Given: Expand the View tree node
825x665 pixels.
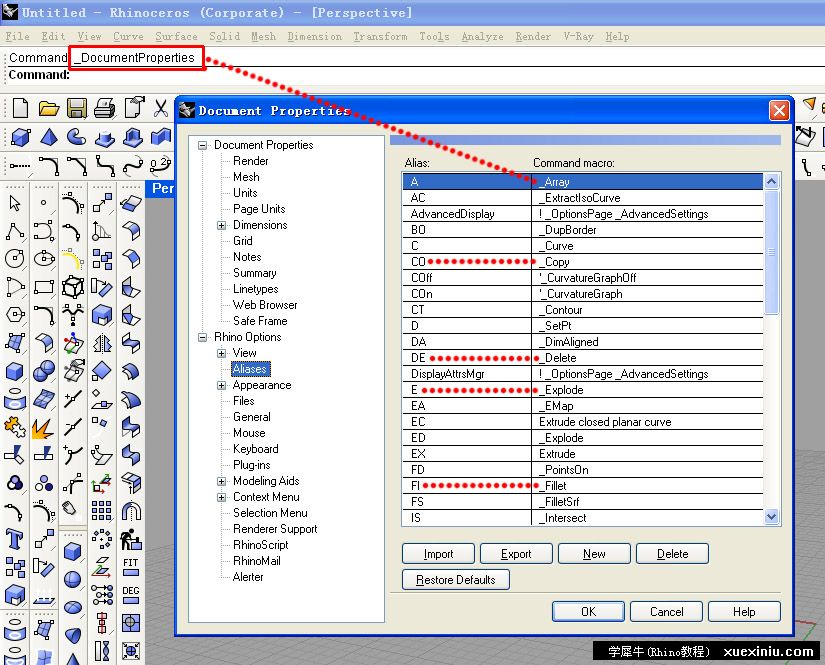Looking at the screenshot, I should (222, 353).
